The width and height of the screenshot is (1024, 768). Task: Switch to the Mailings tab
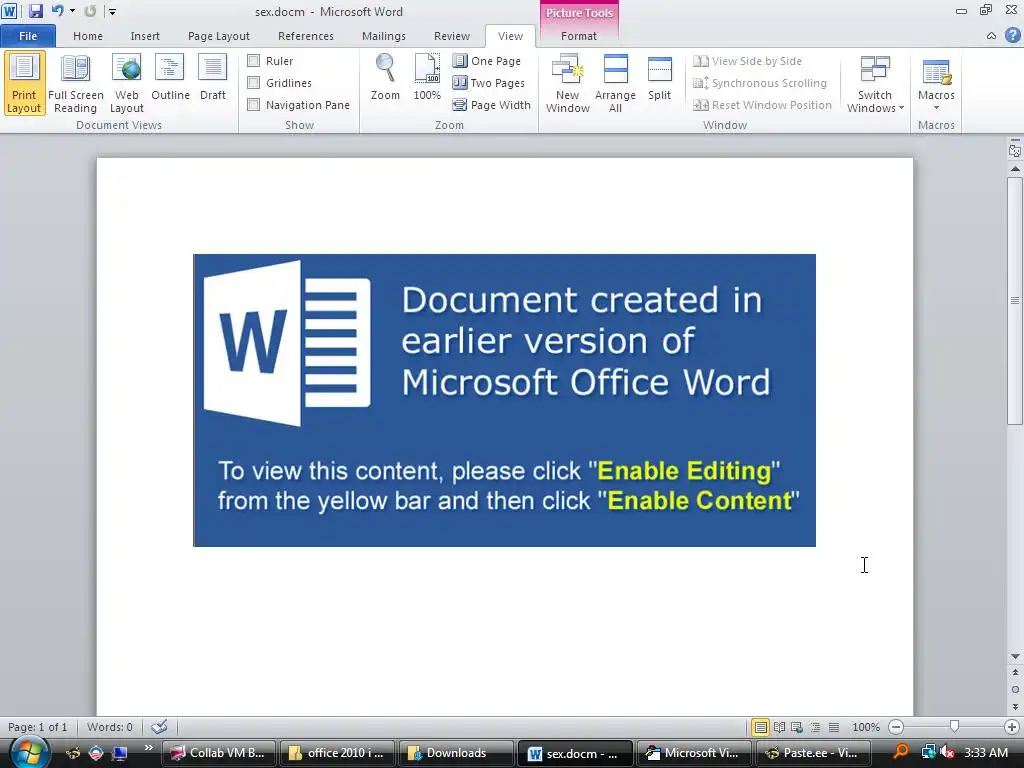384,36
